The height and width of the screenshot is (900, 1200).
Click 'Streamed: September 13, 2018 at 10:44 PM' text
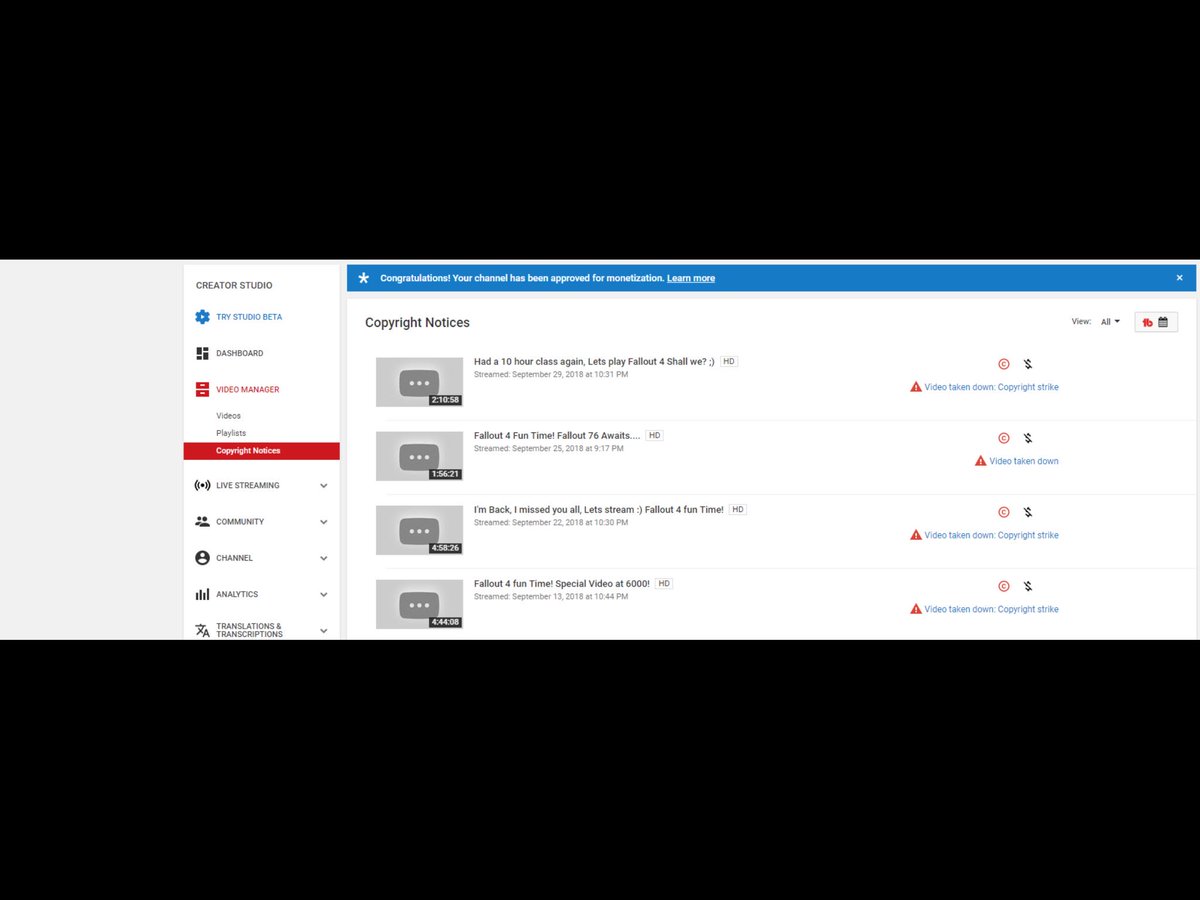(x=551, y=596)
